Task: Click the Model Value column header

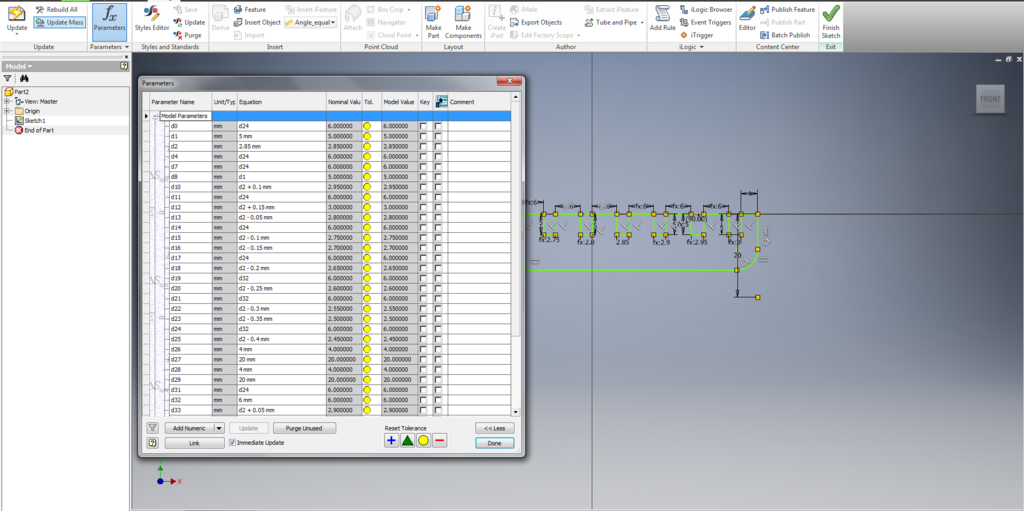Action: pos(399,102)
